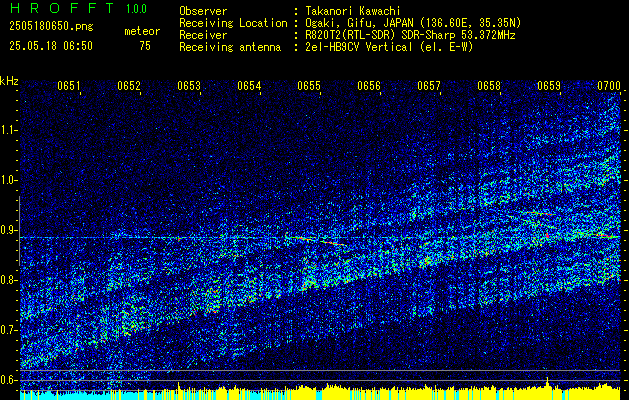Click the red meteor echo streak after 0655

pos(332,243)
